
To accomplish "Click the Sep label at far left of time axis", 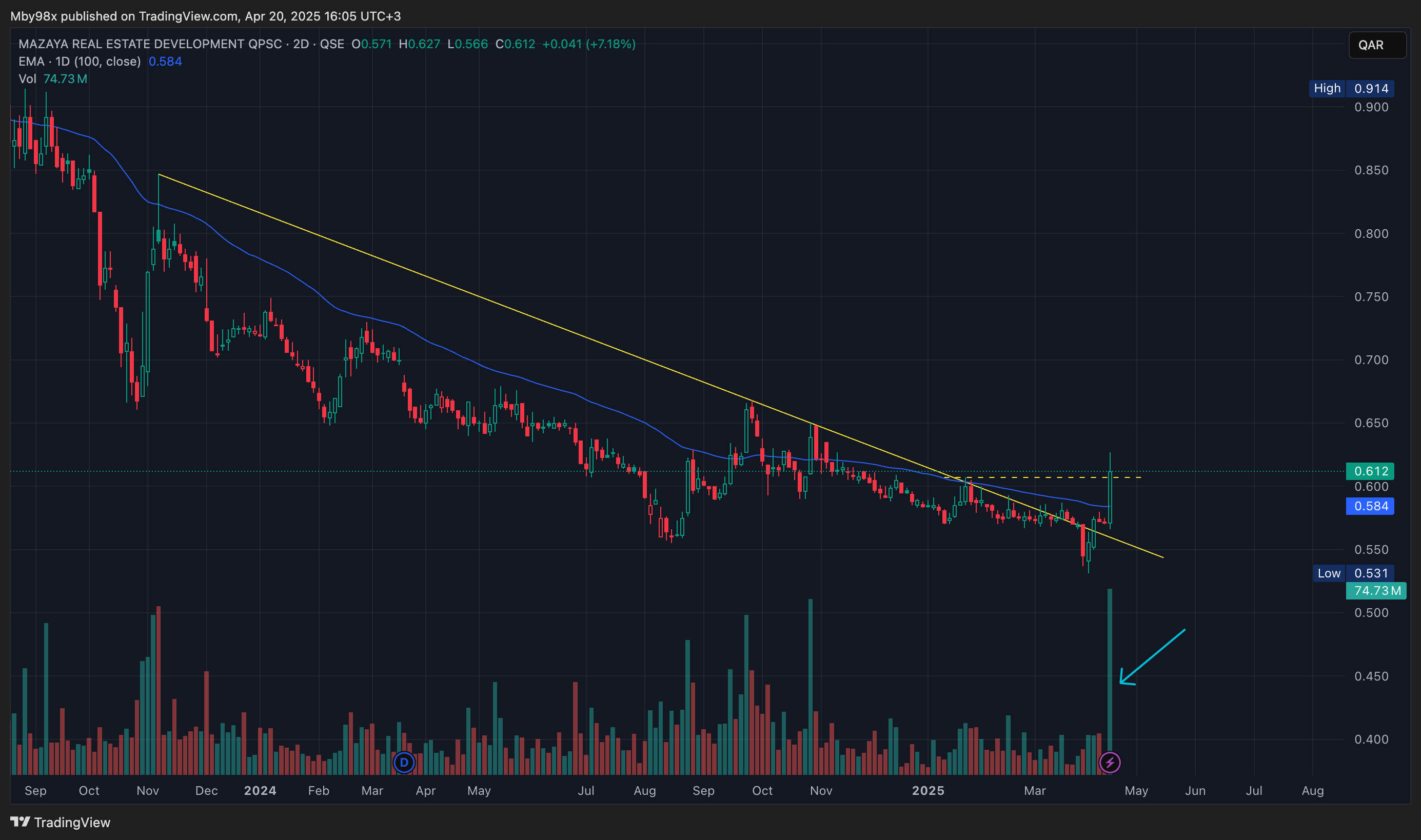I will point(36,790).
